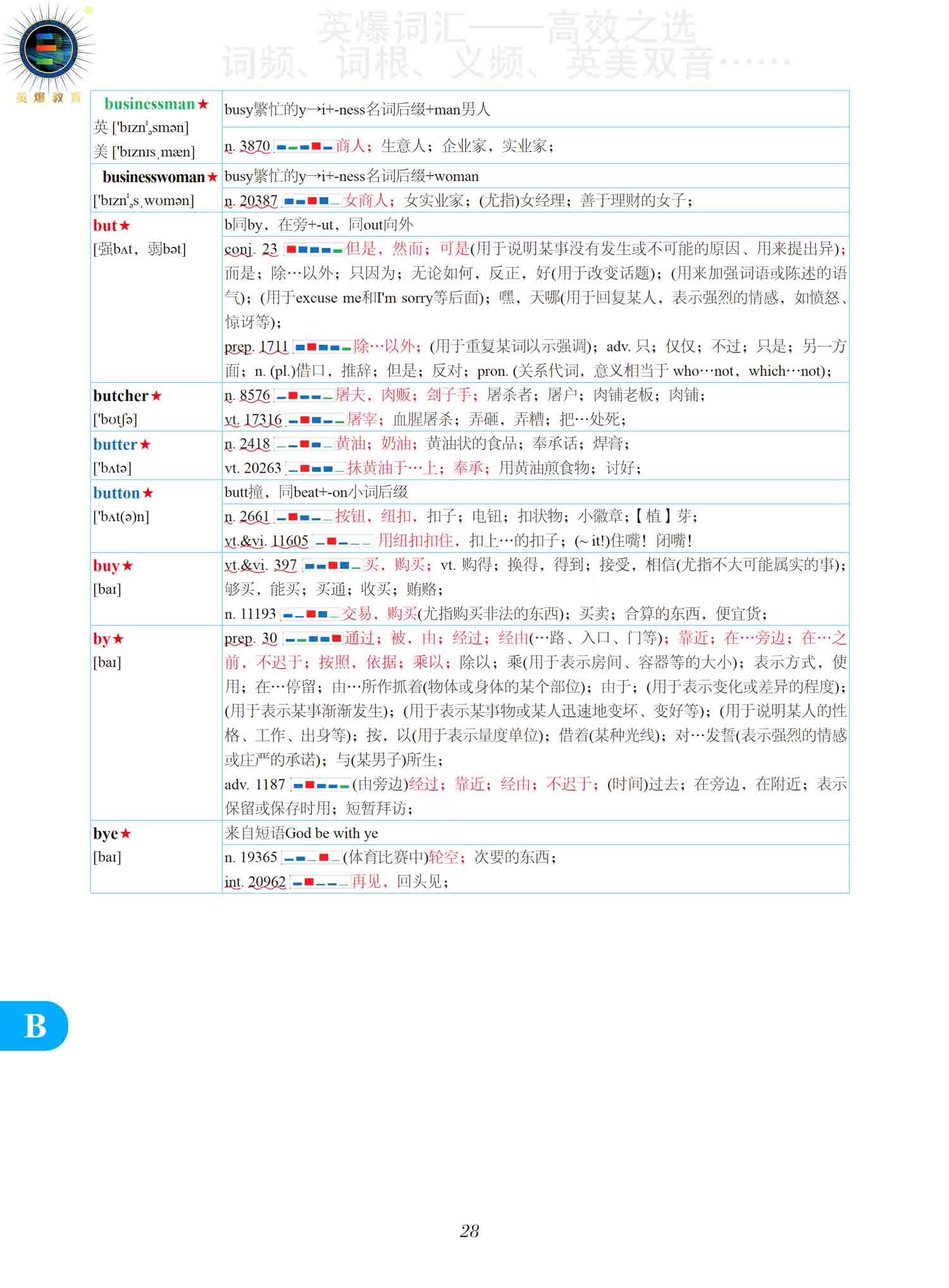
Task: Click the red definition '抹黄油于…上'
Action: [392, 468]
